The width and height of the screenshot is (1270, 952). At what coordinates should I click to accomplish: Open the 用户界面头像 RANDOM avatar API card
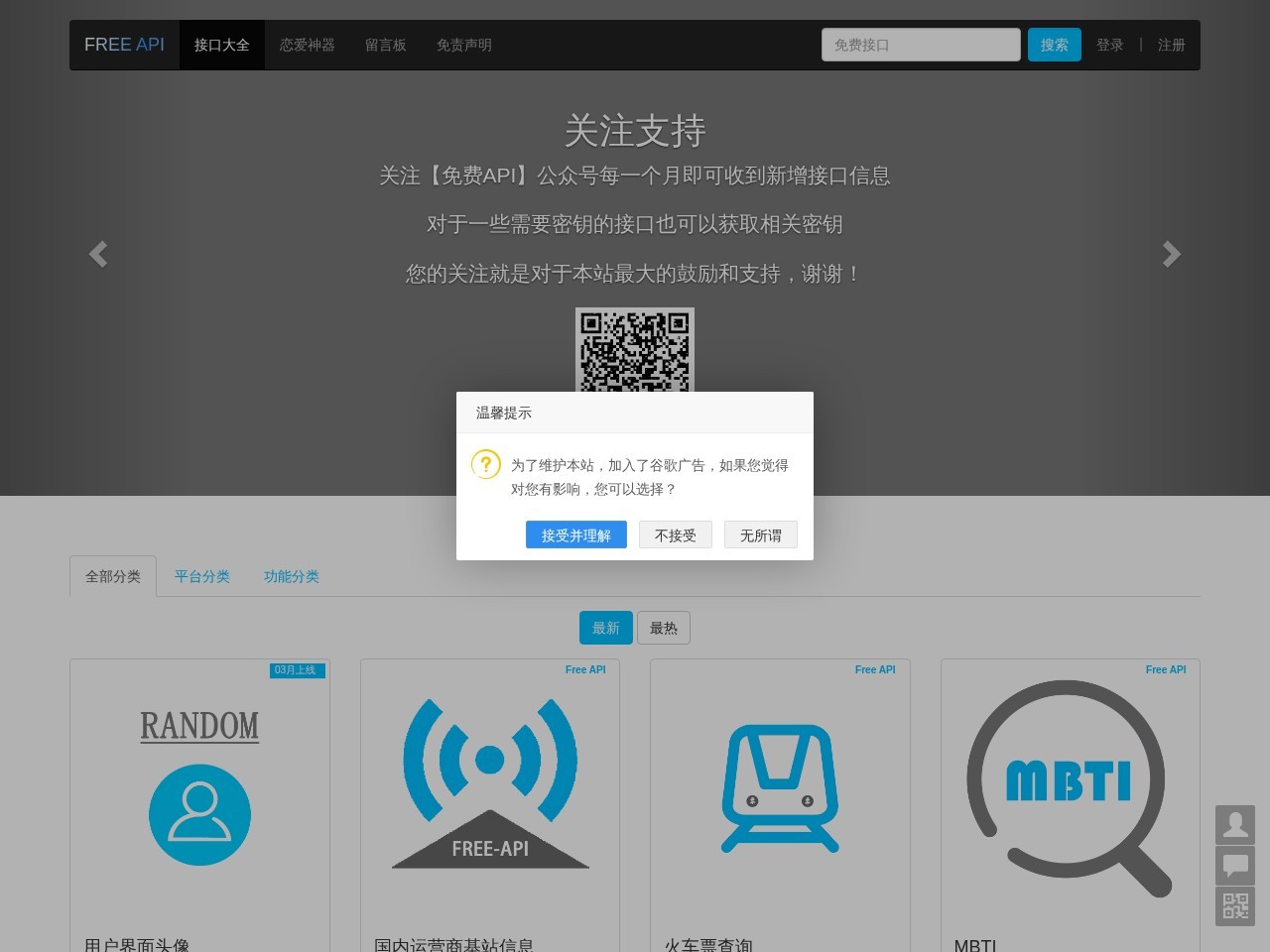coord(199,783)
